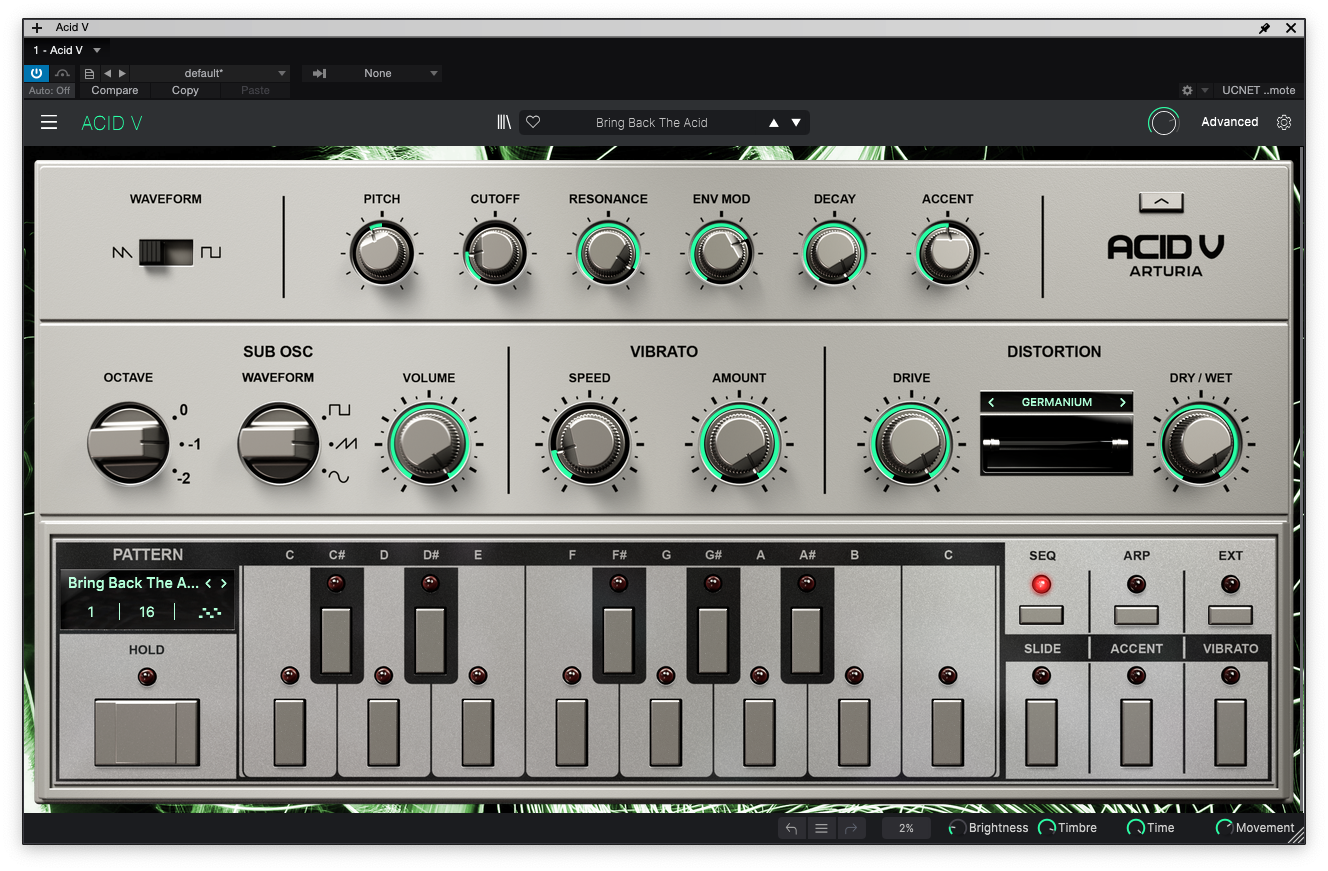Click the vibrato SPEED knob

pyautogui.click(x=589, y=443)
